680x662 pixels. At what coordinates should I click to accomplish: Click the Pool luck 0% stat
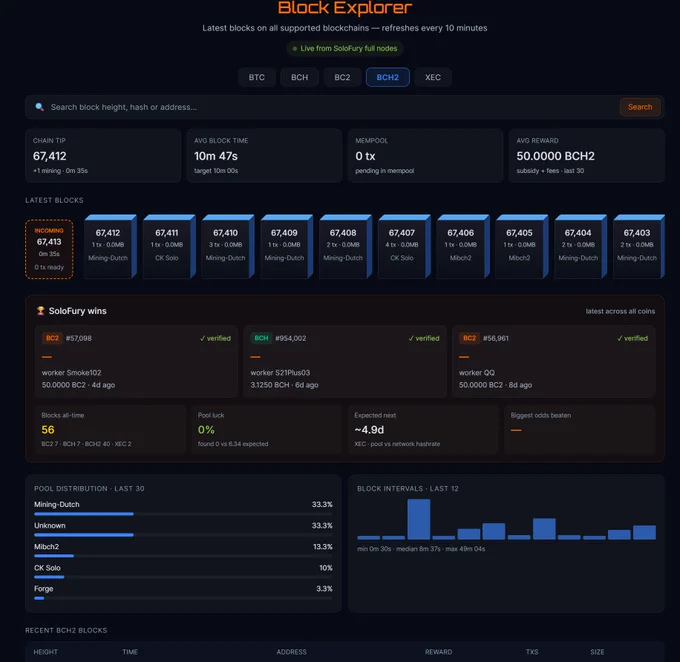(267, 429)
